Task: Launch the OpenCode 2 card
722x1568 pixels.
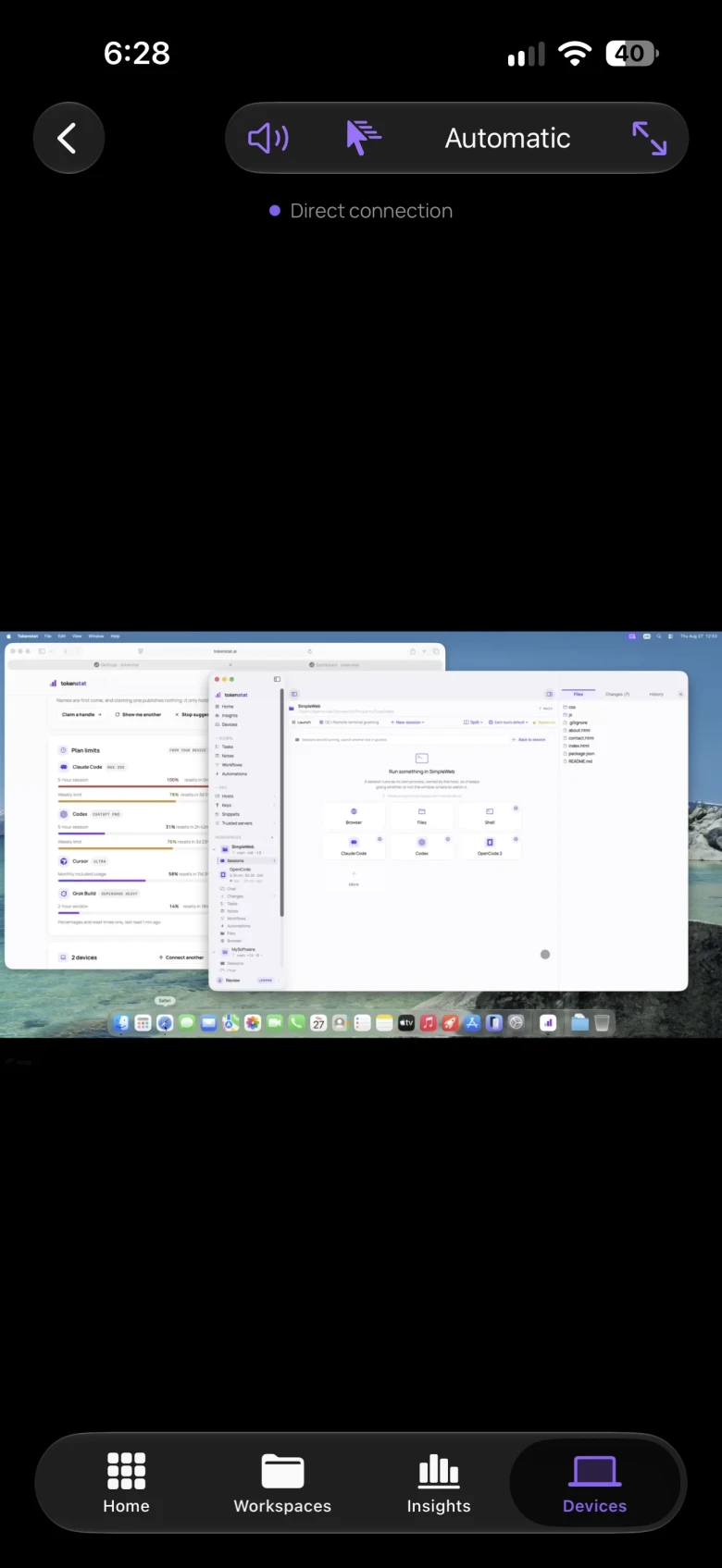Action: pos(490,846)
